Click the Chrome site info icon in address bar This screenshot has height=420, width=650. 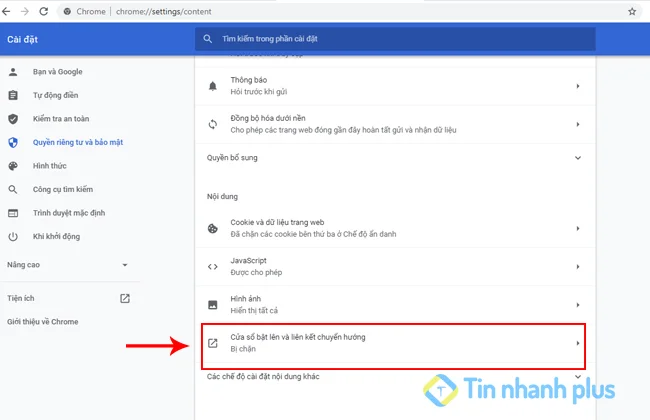tap(67, 12)
